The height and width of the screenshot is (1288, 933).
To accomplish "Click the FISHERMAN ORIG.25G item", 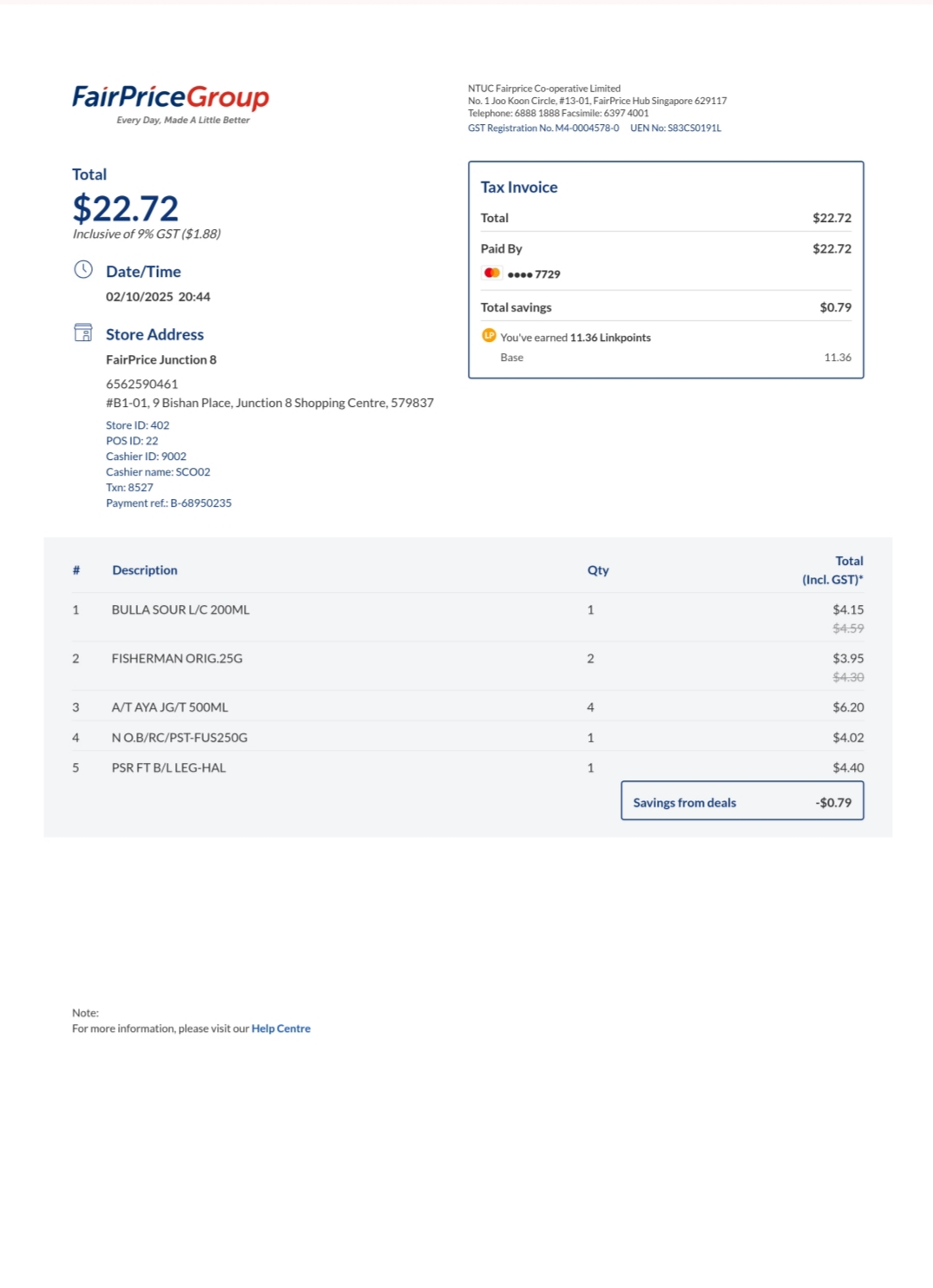I will tap(177, 659).
